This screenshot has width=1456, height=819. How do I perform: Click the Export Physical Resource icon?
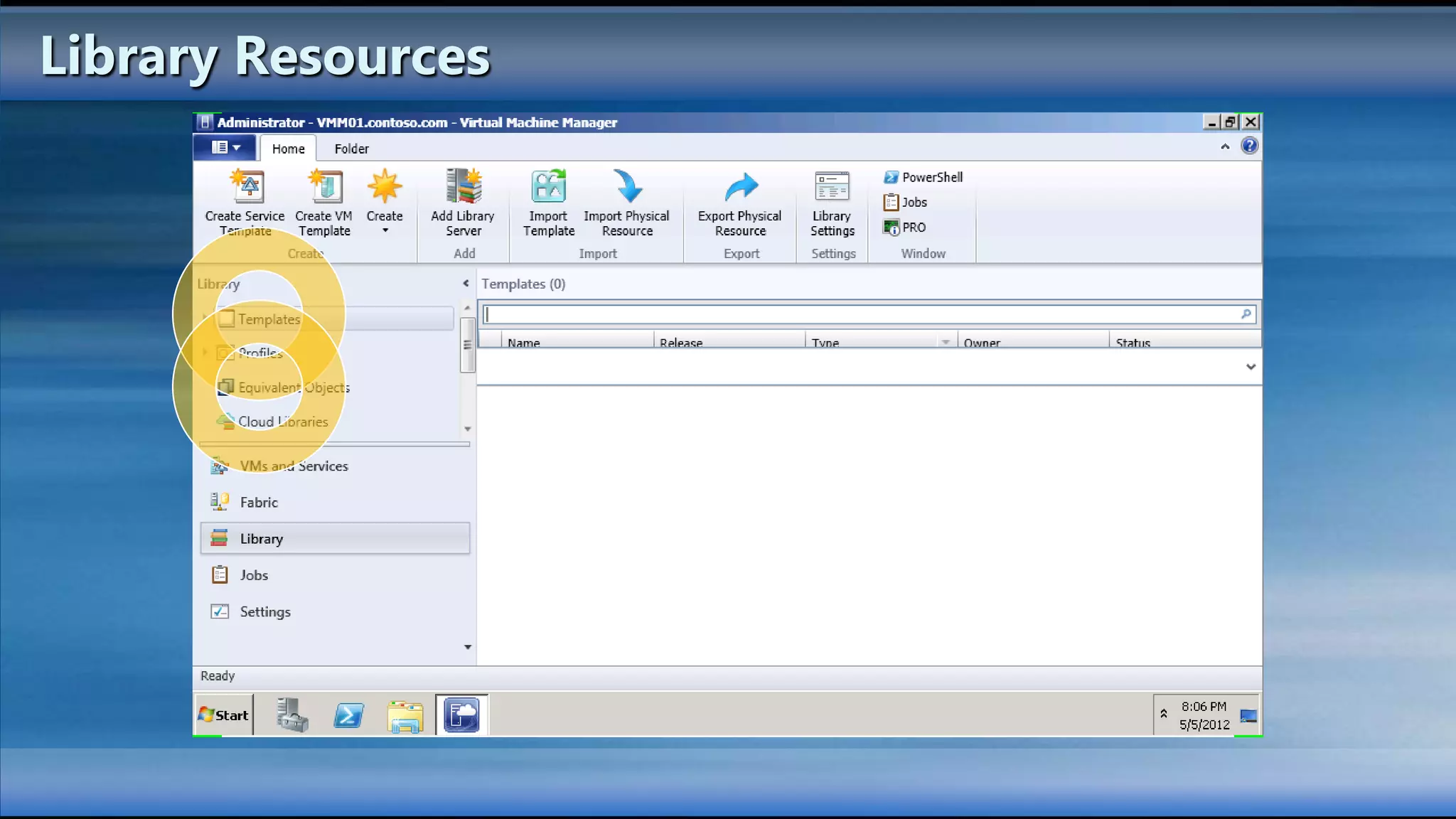coord(741,188)
